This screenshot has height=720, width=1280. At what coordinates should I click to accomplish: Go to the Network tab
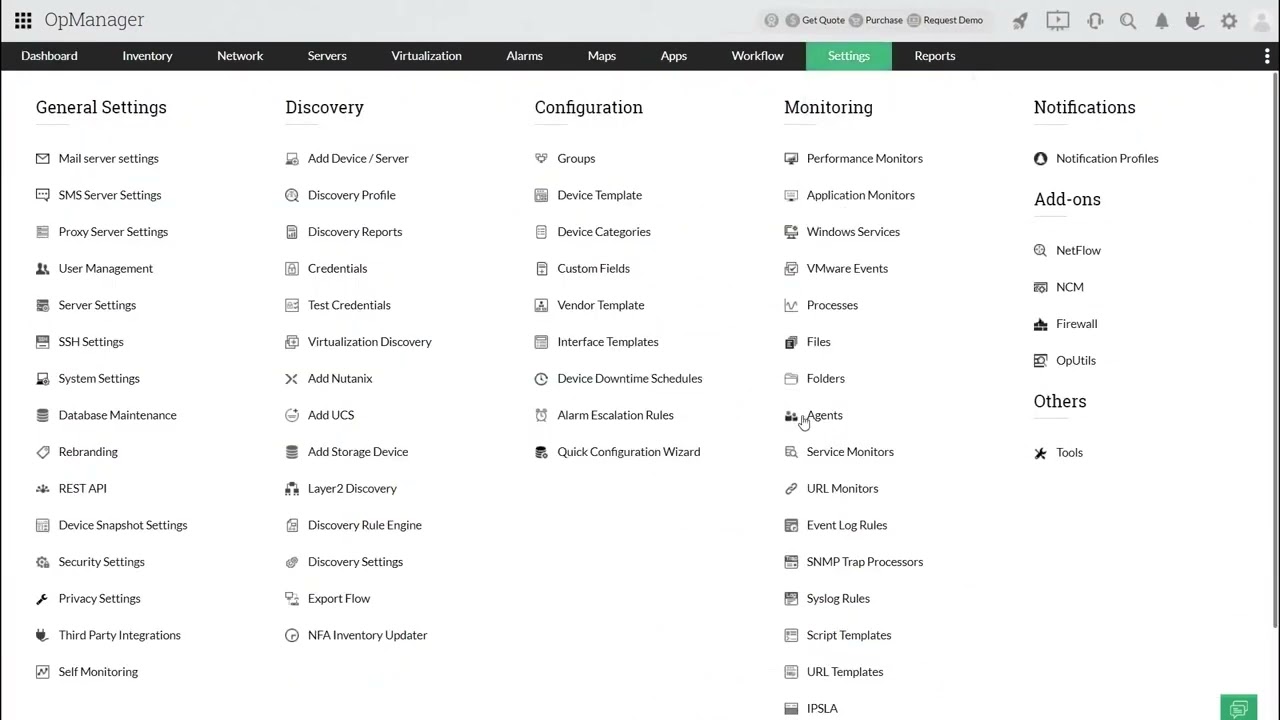coord(240,56)
